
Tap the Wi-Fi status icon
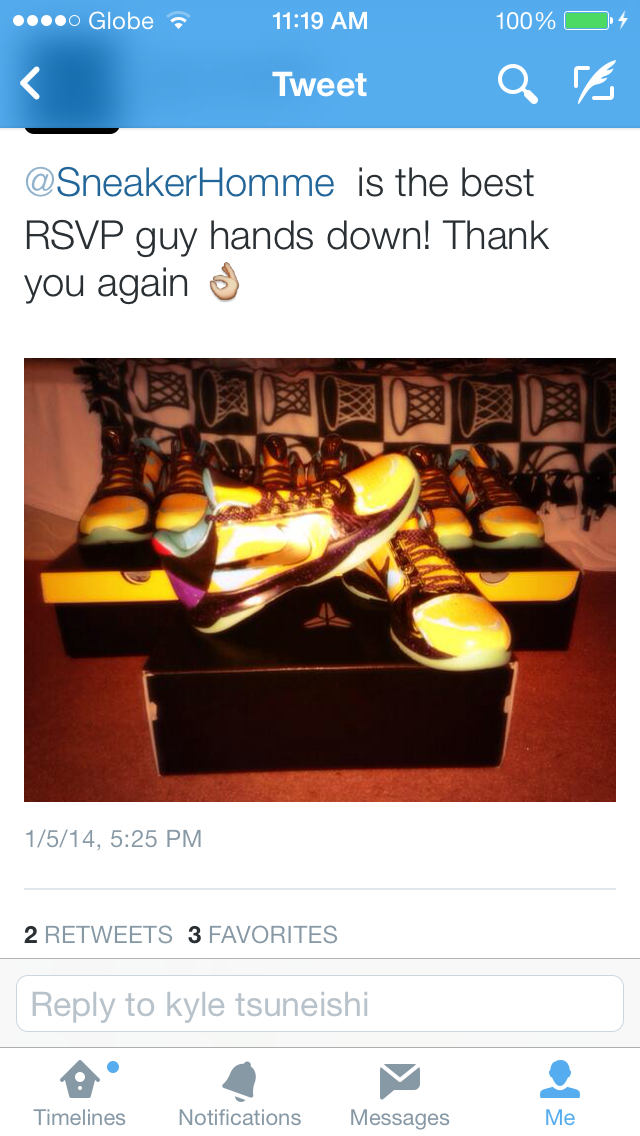[177, 20]
